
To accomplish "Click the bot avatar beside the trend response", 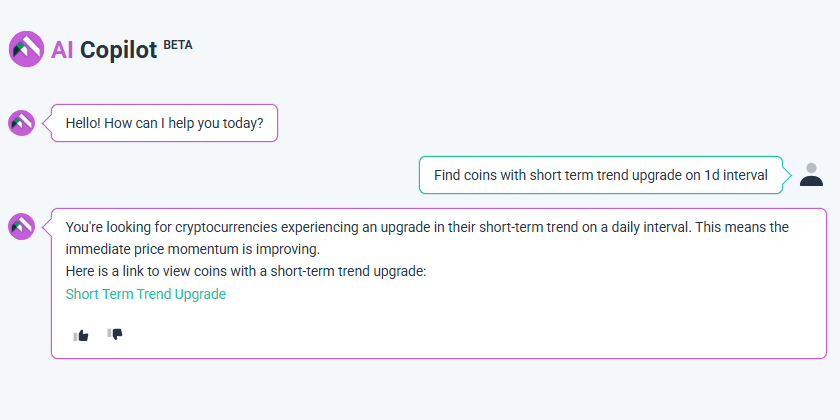I will pos(21,226).
